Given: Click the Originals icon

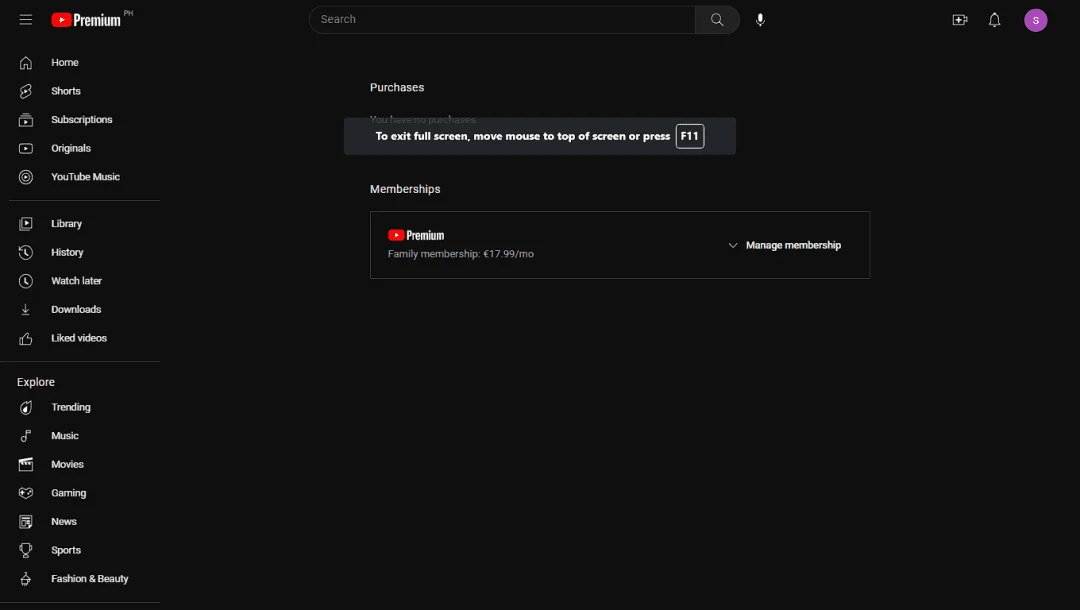Looking at the screenshot, I should click(25, 148).
